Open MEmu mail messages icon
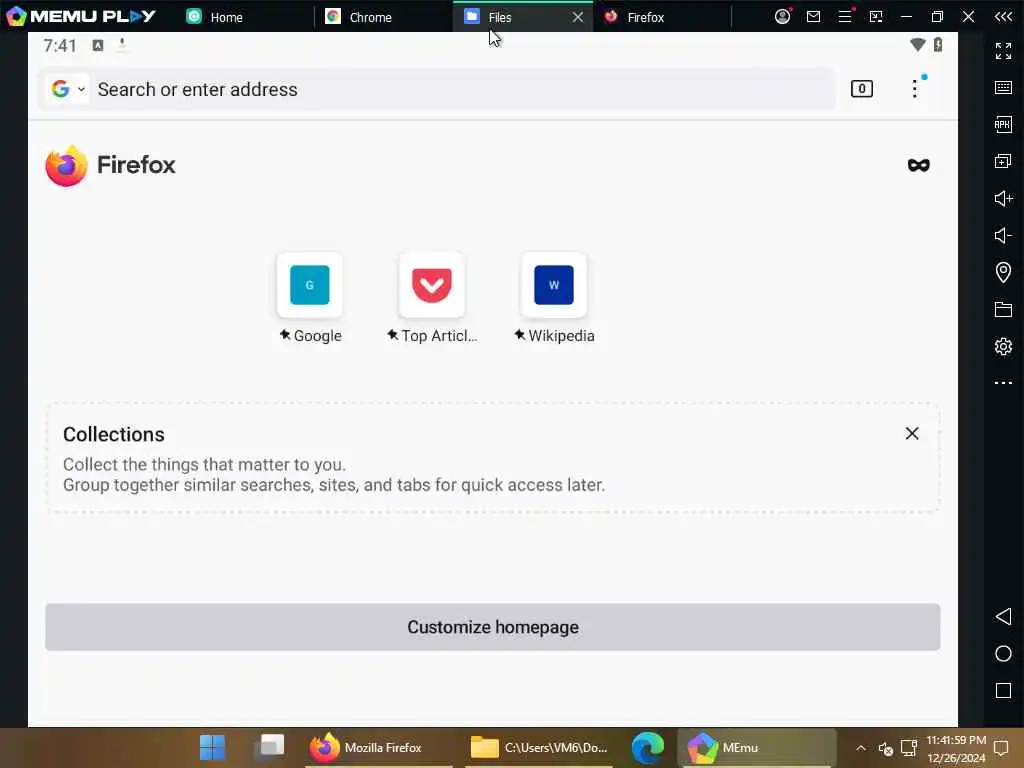This screenshot has width=1024, height=768. pyautogui.click(x=813, y=16)
